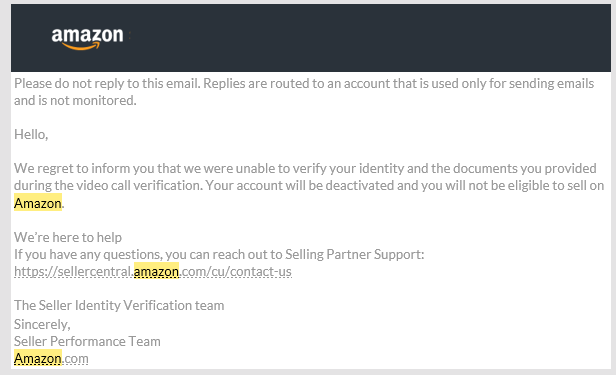Open the Amazon.com link in the signature
Viewport: 616px width, 375px height.
click(51, 358)
